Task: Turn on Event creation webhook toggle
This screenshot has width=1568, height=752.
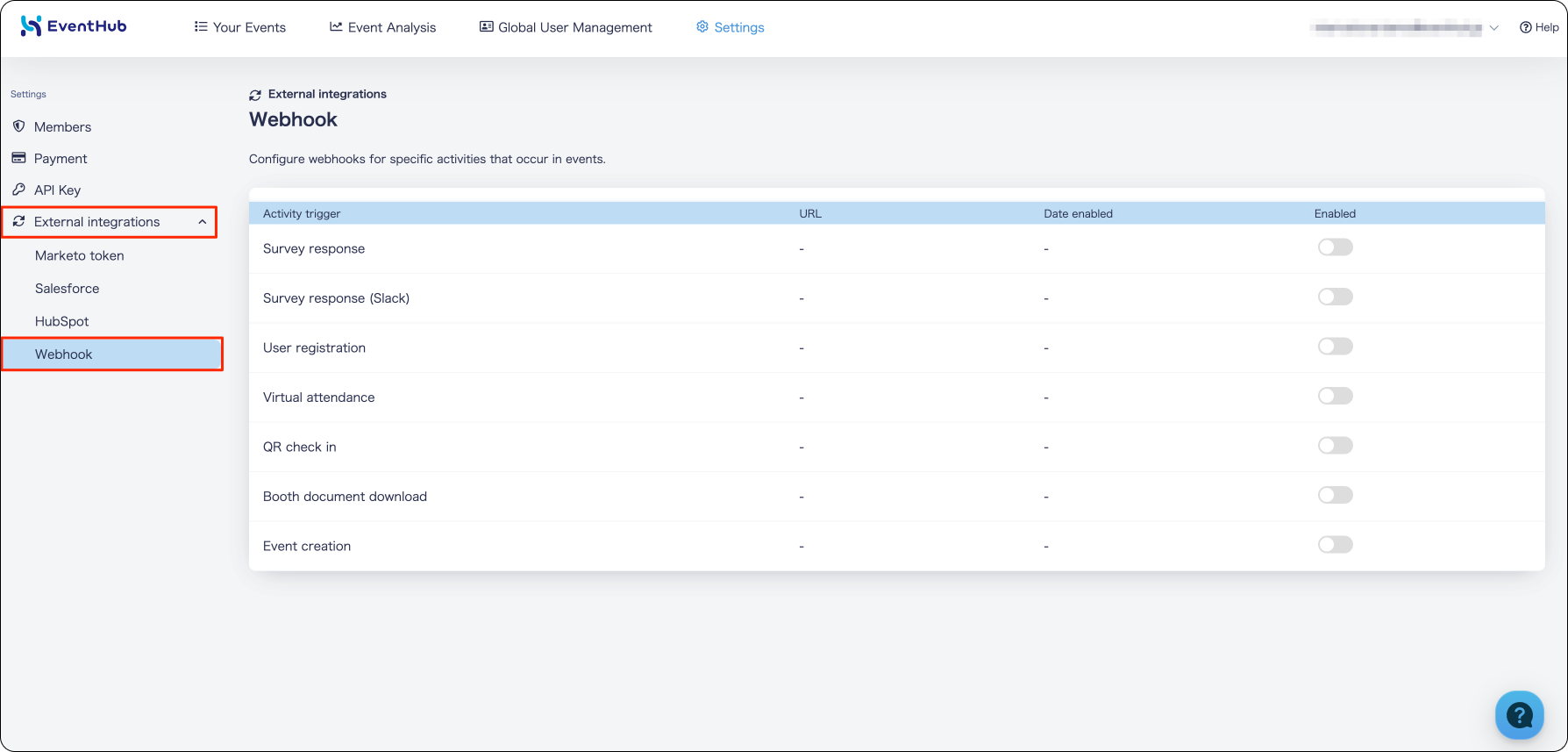Action: click(1335, 545)
